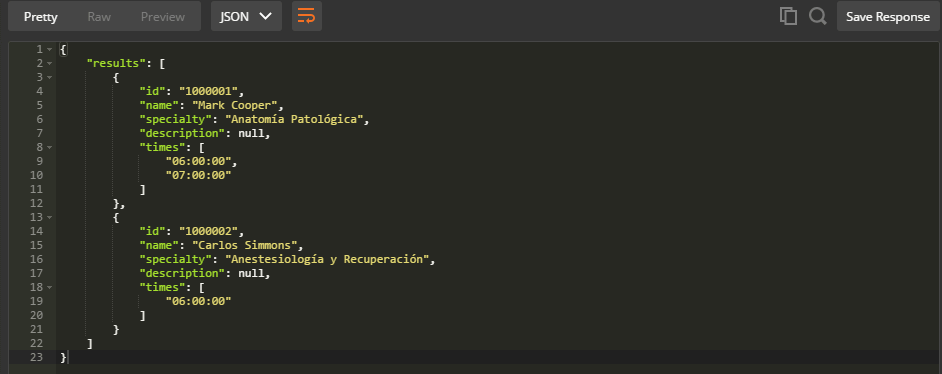The image size is (942, 374).
Task: Click the "1000001" id value
Action: (x=208, y=91)
